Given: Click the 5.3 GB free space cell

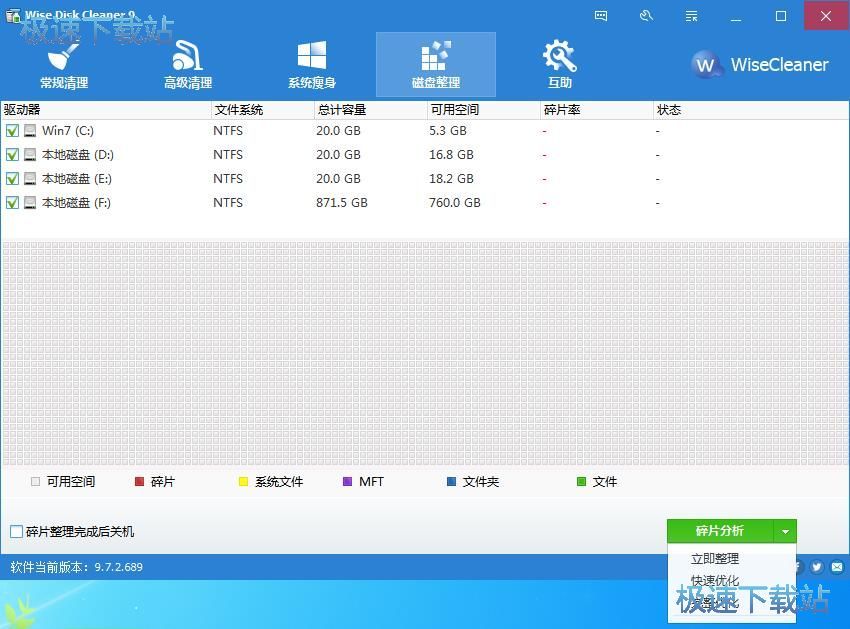Looking at the screenshot, I should (x=448, y=131).
